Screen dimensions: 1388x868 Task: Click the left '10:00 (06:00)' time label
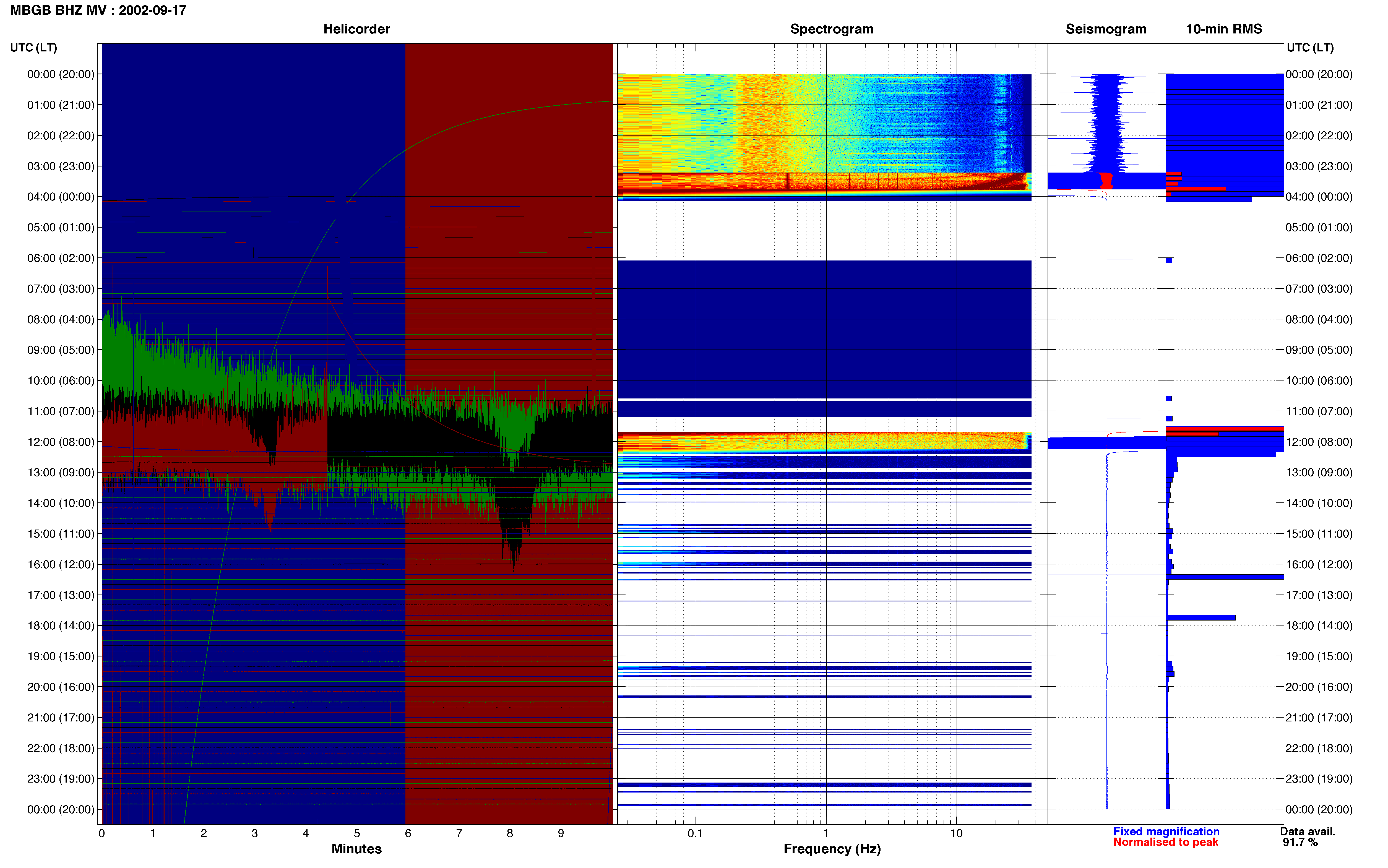[x=61, y=380]
